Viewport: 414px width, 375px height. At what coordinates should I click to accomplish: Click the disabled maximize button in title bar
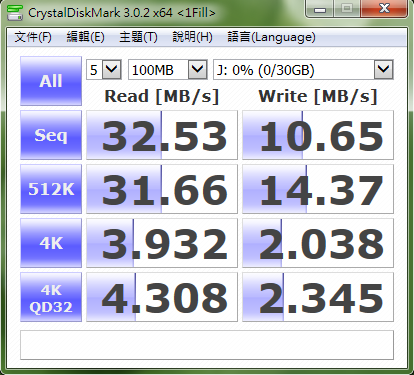click(x=347, y=9)
